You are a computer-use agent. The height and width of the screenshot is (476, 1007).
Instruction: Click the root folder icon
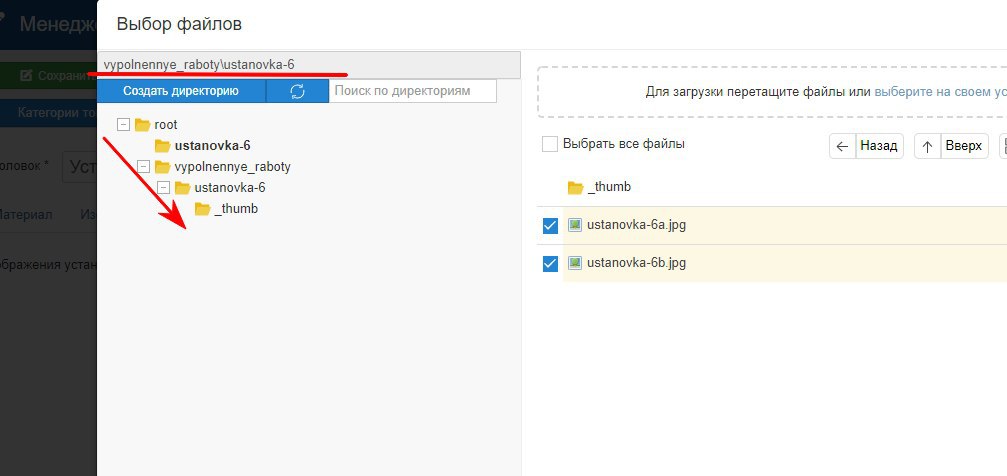[x=142, y=125]
